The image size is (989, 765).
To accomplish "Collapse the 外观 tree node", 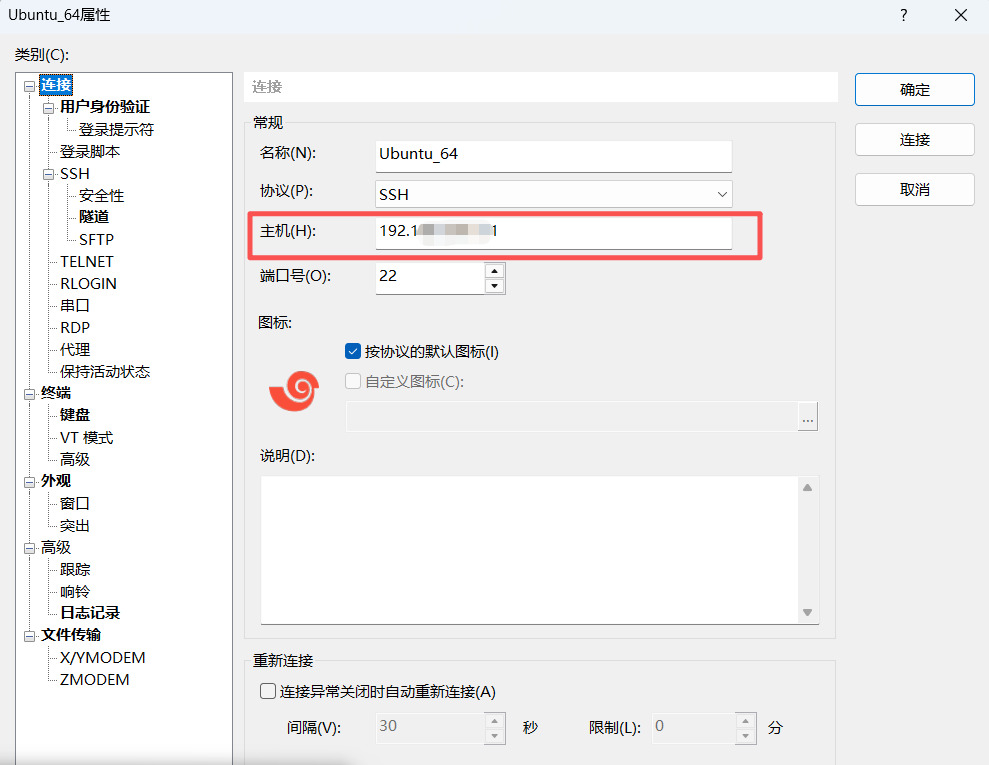I will tap(30, 482).
